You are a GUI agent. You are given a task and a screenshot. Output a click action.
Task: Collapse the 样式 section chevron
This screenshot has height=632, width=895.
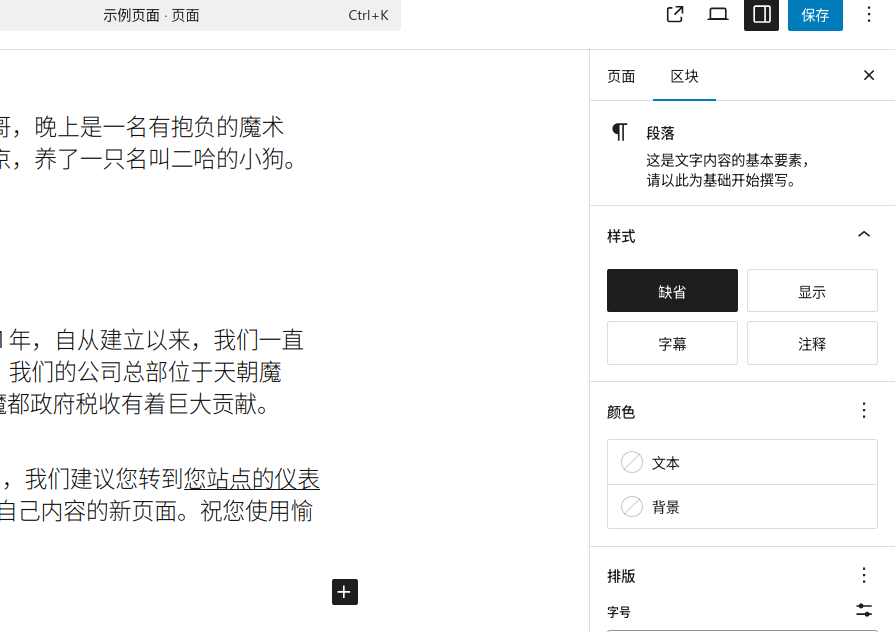[864, 235]
